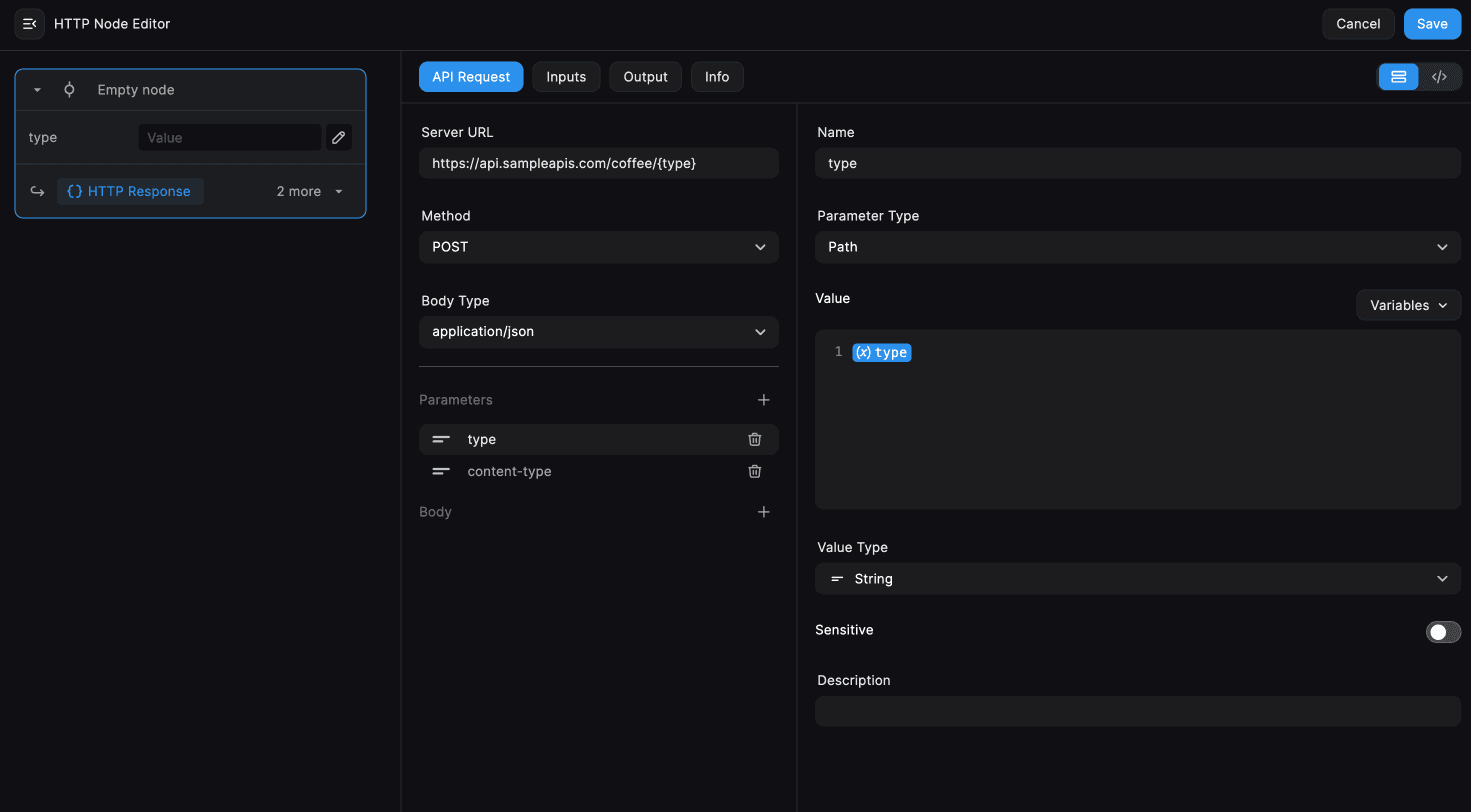
Task: Select the type variable chip in Value editor
Action: point(882,352)
